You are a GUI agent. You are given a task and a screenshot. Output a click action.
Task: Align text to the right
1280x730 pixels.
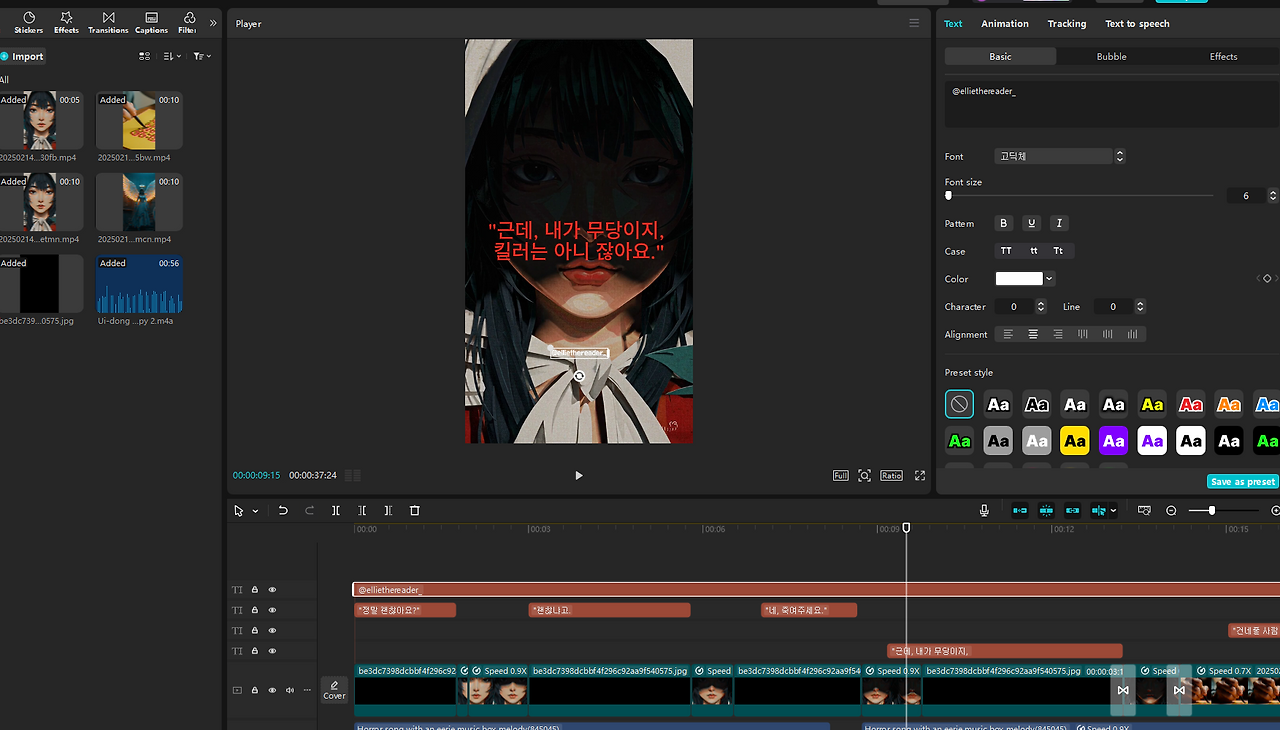(x=1058, y=334)
